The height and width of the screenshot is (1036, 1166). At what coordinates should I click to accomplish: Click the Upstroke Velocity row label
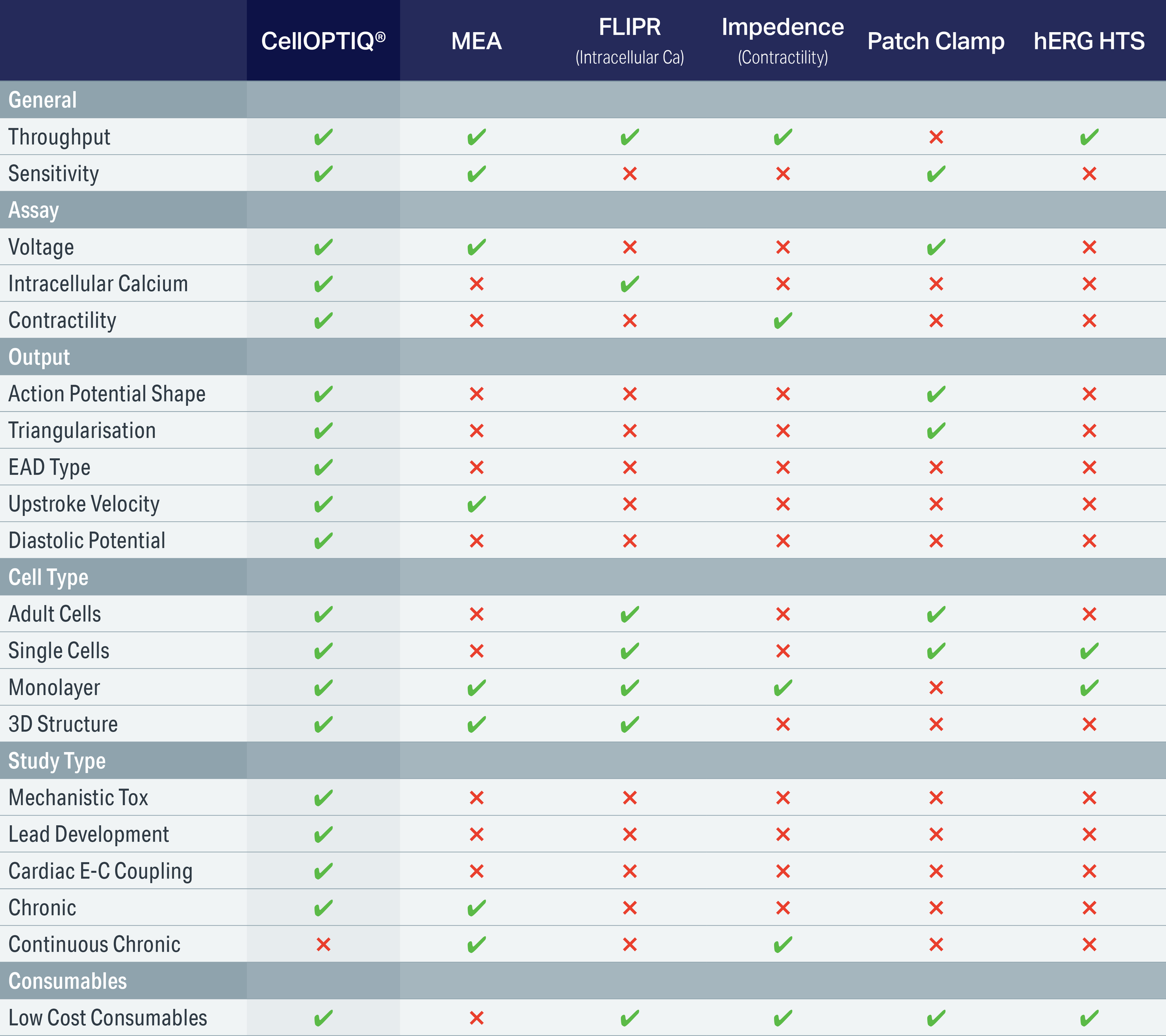pyautogui.click(x=84, y=504)
